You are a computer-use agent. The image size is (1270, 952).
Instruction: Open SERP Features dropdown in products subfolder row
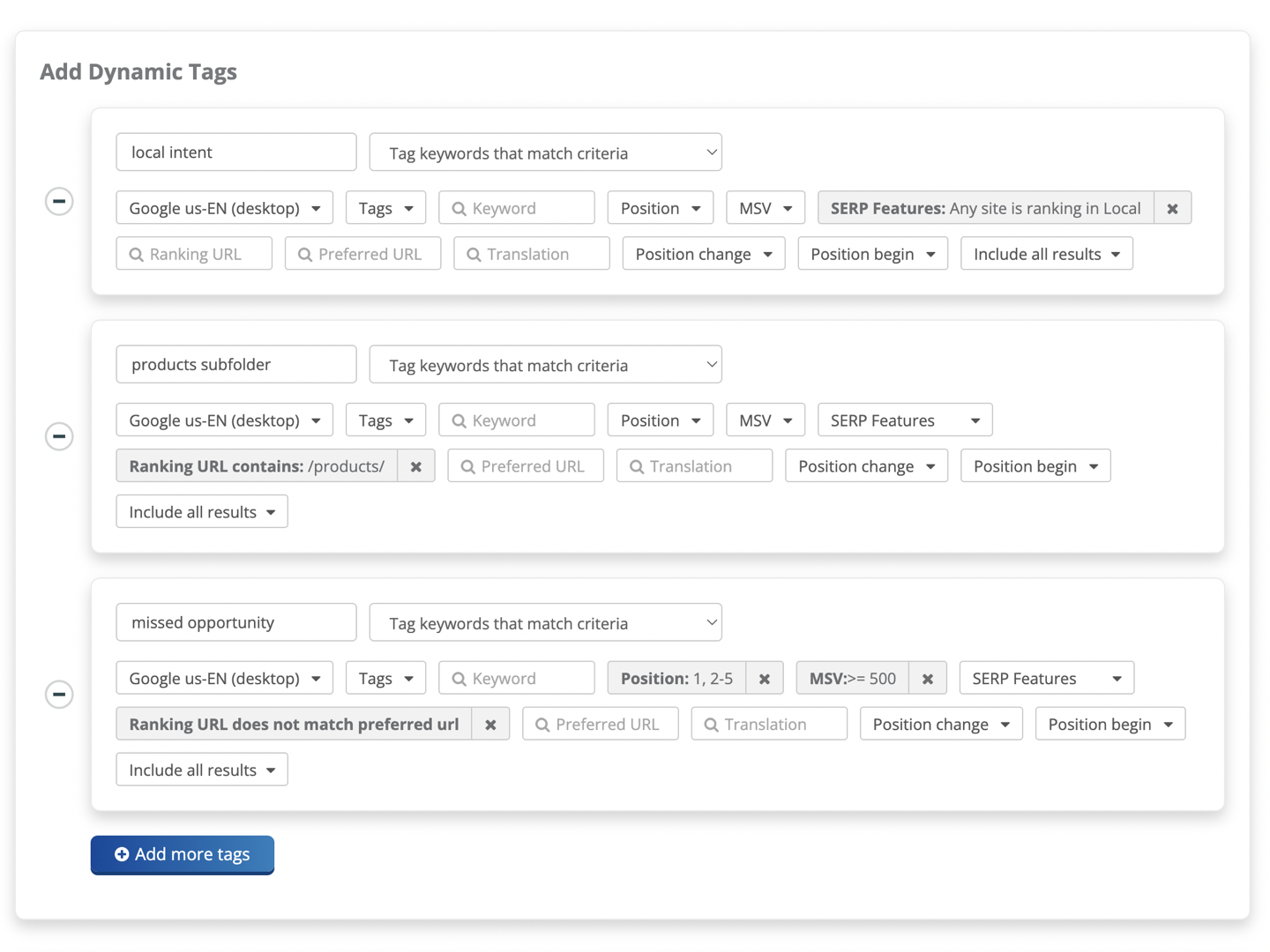[905, 420]
